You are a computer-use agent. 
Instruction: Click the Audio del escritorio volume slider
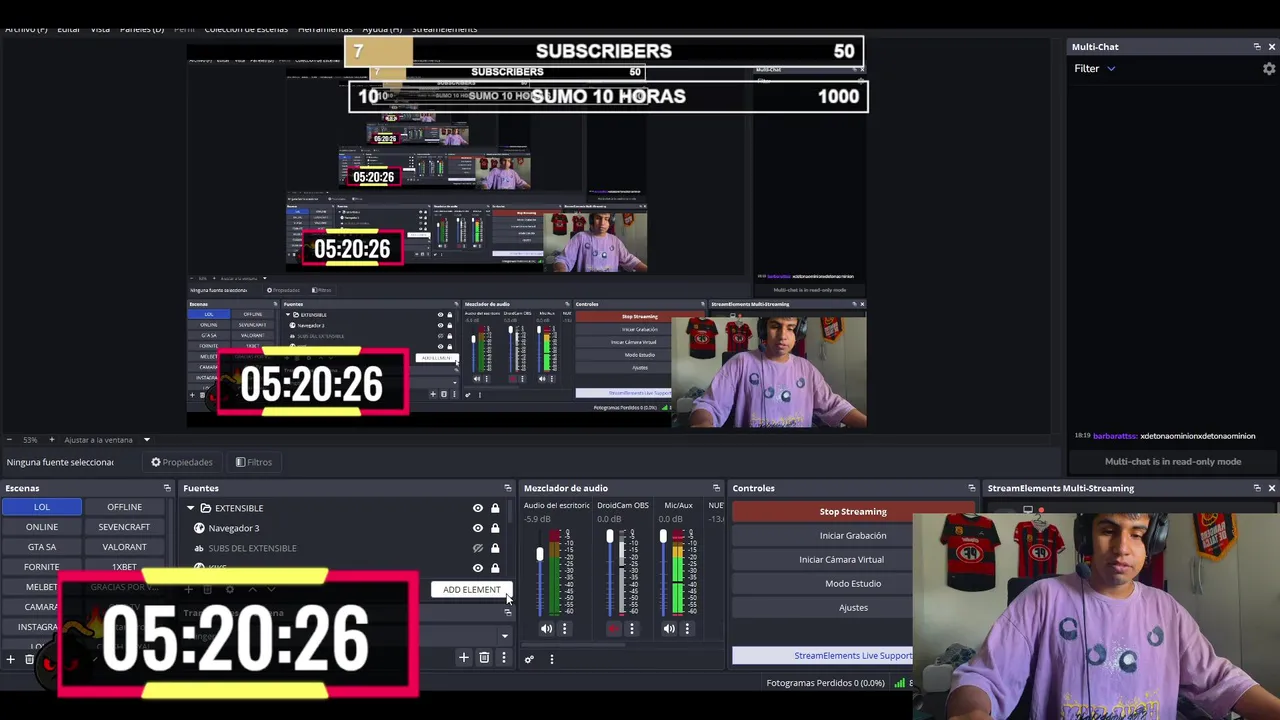pos(540,574)
